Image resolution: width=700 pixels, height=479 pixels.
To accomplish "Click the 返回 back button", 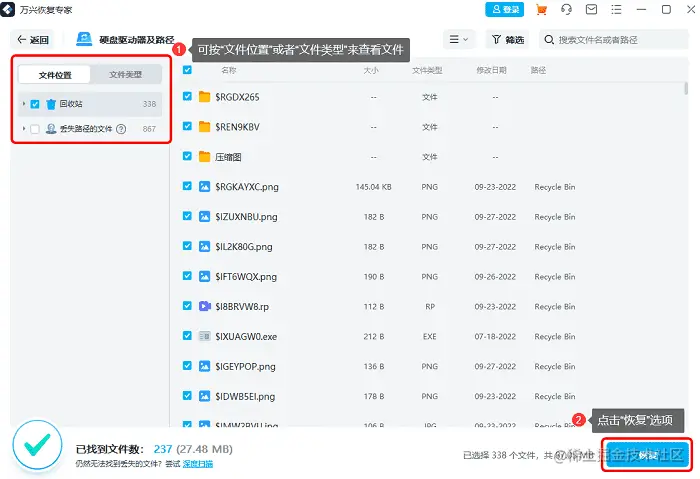I will coord(32,40).
